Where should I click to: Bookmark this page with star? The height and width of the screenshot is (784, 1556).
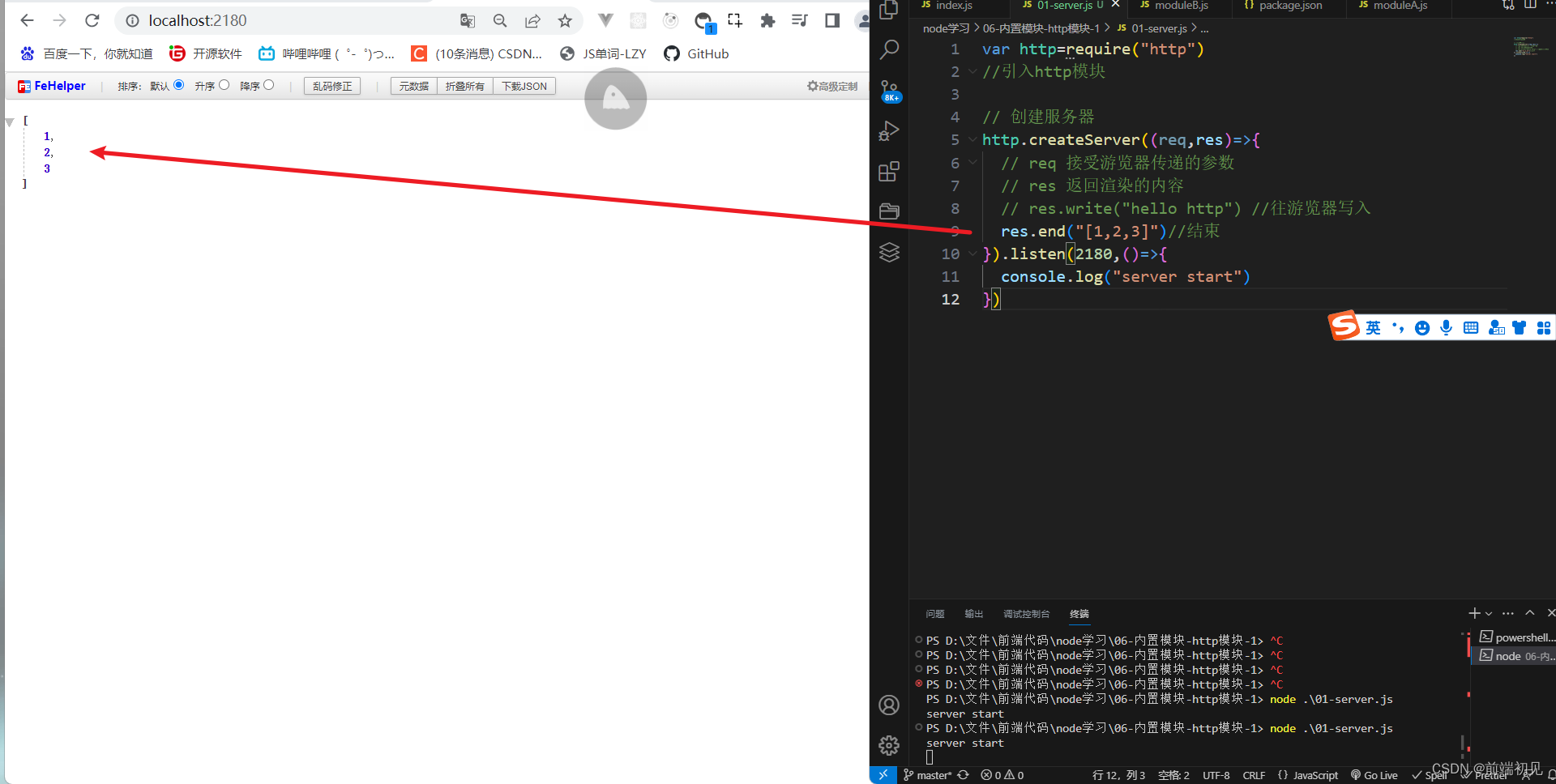pos(565,21)
